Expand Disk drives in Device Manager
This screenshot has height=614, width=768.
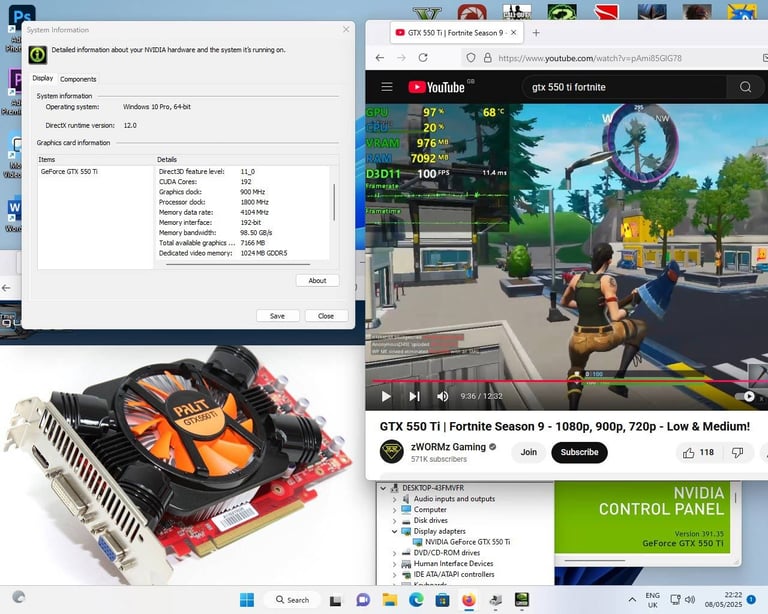395,520
